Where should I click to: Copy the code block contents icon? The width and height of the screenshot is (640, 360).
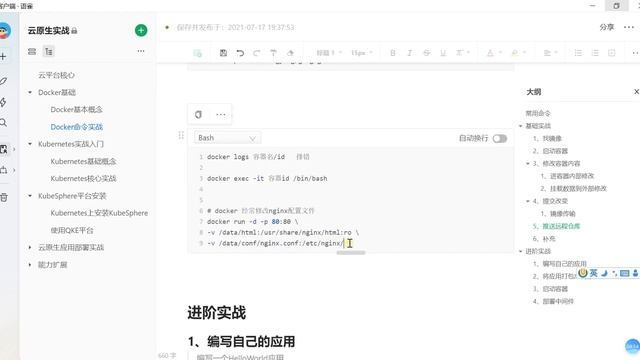(198, 114)
